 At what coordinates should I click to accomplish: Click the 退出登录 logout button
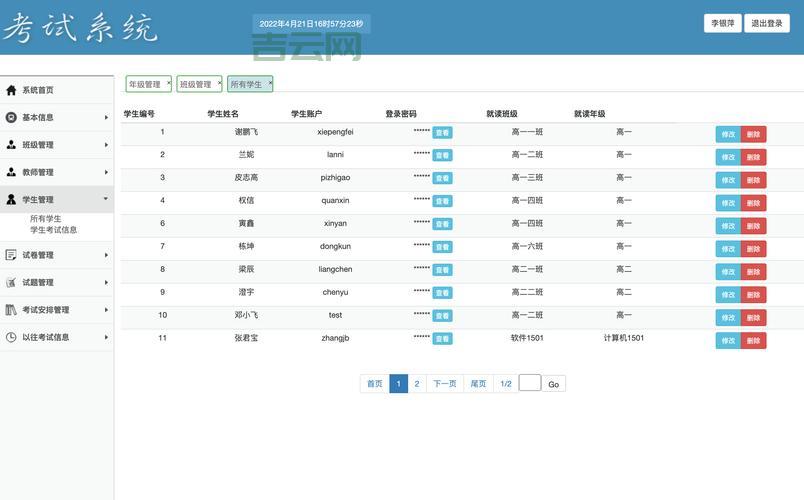(767, 23)
